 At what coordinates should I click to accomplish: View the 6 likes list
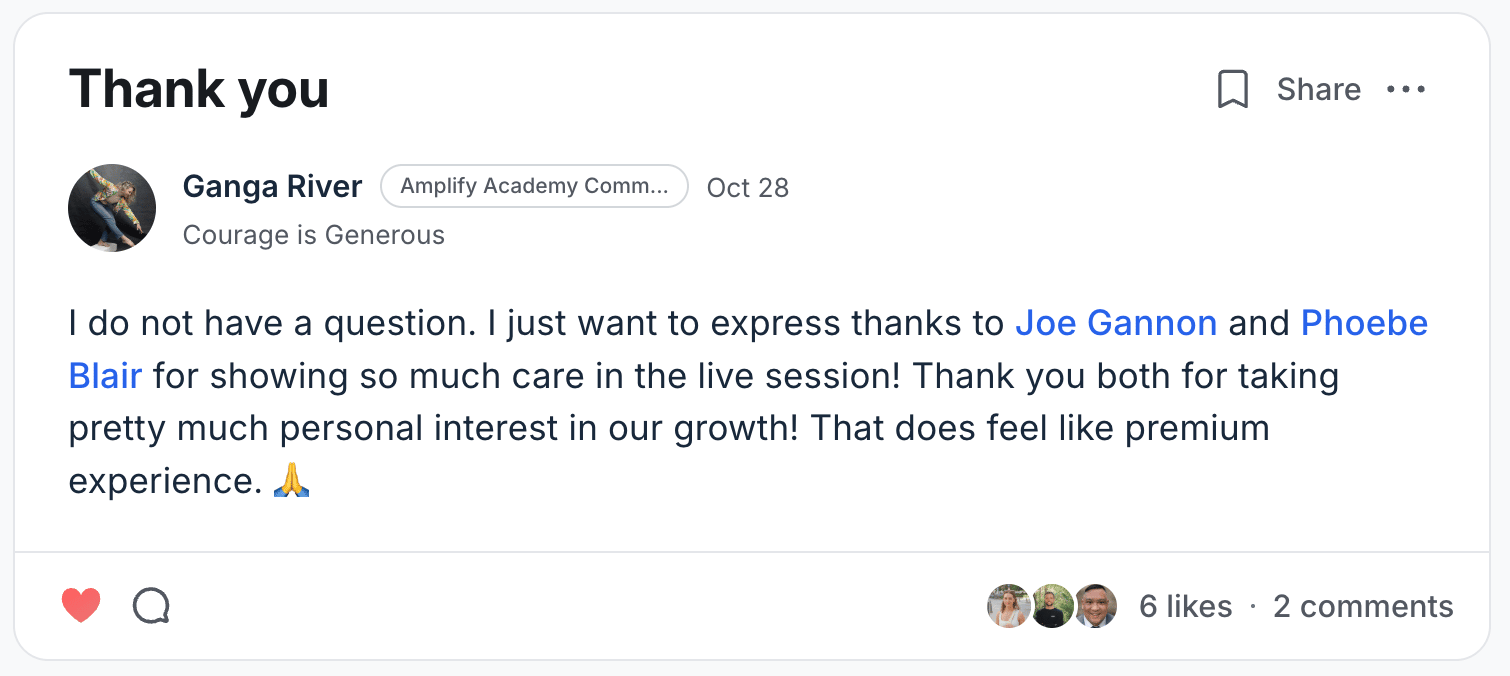tap(1185, 607)
